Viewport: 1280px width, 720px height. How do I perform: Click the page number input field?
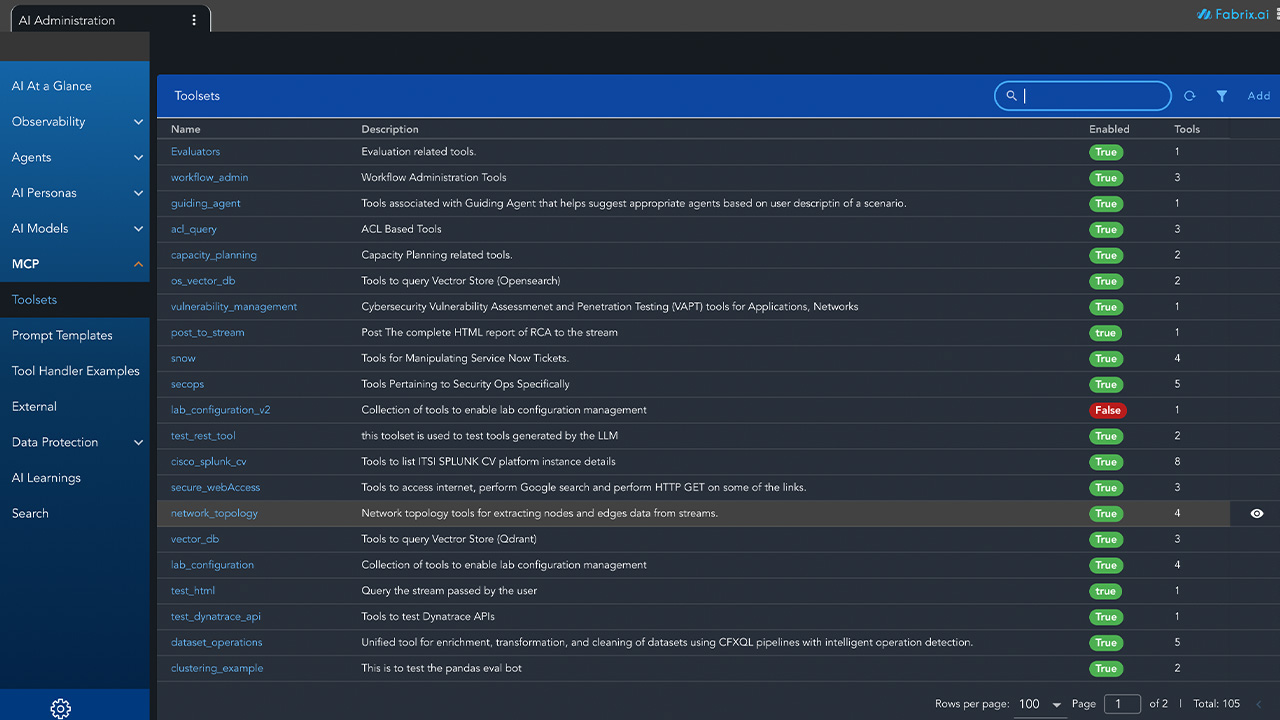pos(1121,704)
